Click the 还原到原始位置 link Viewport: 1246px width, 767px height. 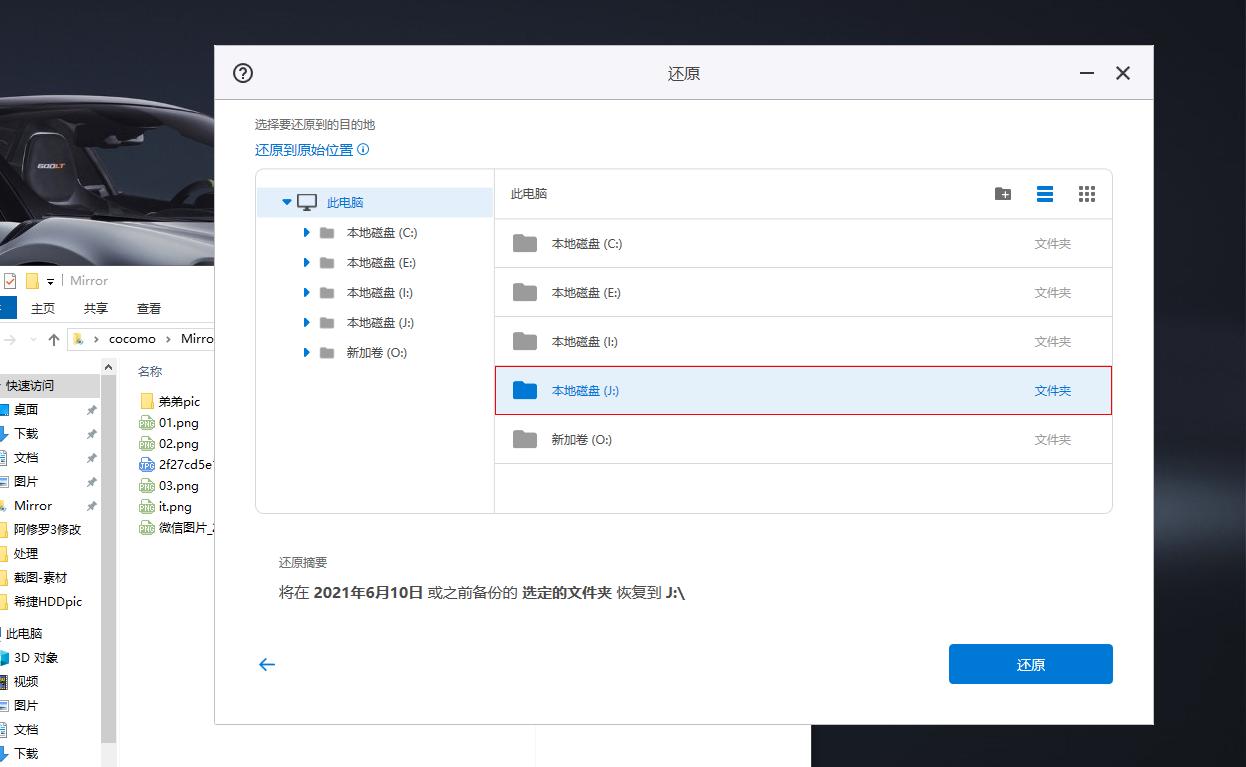point(305,148)
